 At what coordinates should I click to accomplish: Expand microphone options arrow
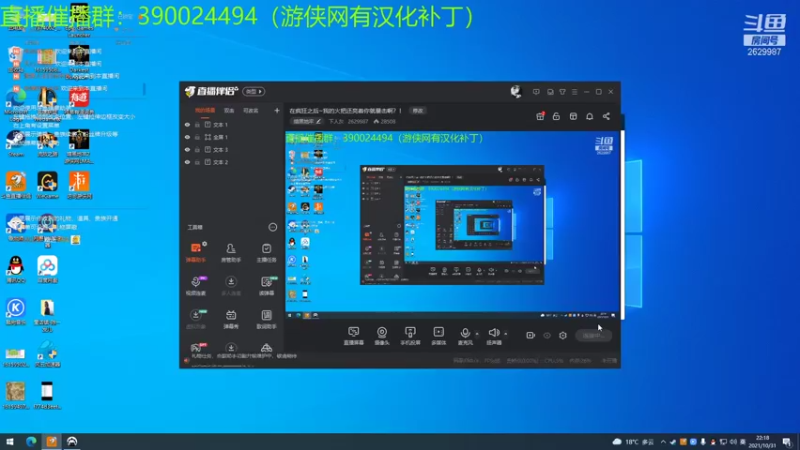pos(477,334)
